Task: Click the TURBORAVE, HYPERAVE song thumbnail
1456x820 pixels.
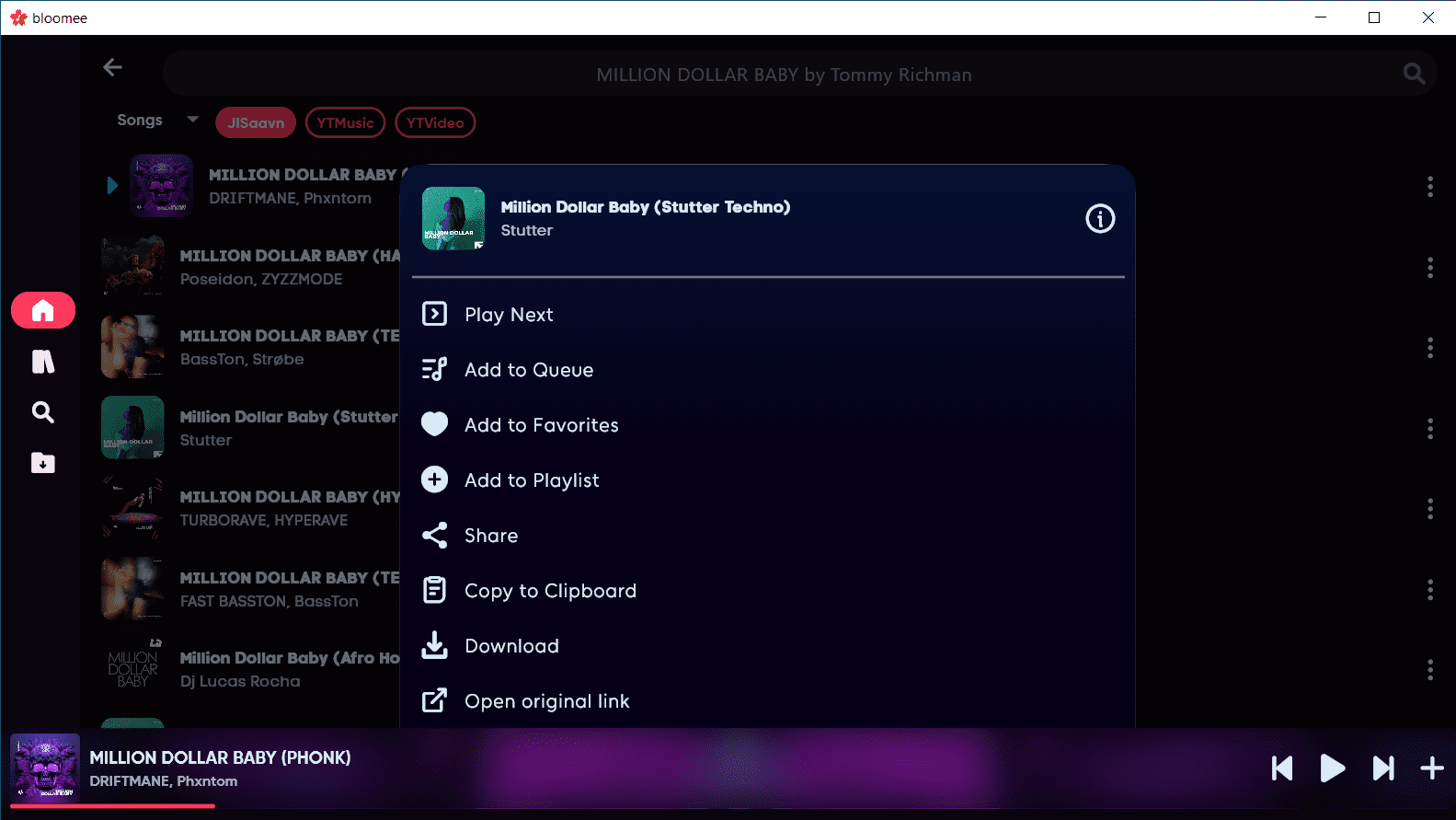Action: click(x=132, y=508)
